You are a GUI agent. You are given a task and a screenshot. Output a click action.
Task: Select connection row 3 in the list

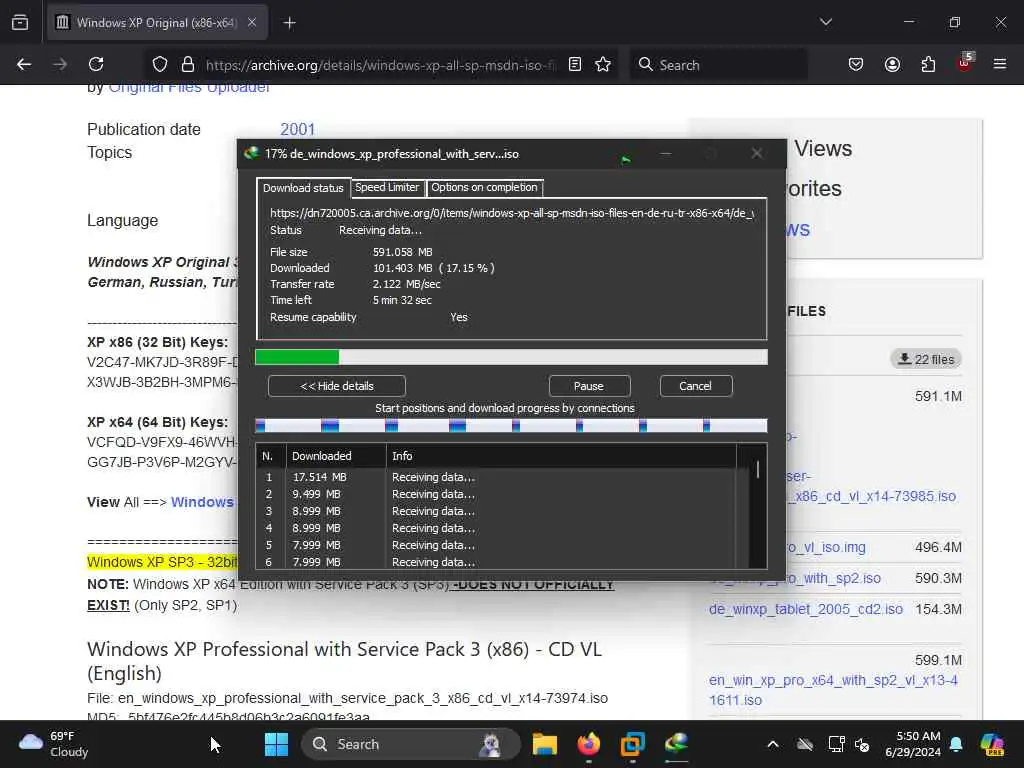496,511
